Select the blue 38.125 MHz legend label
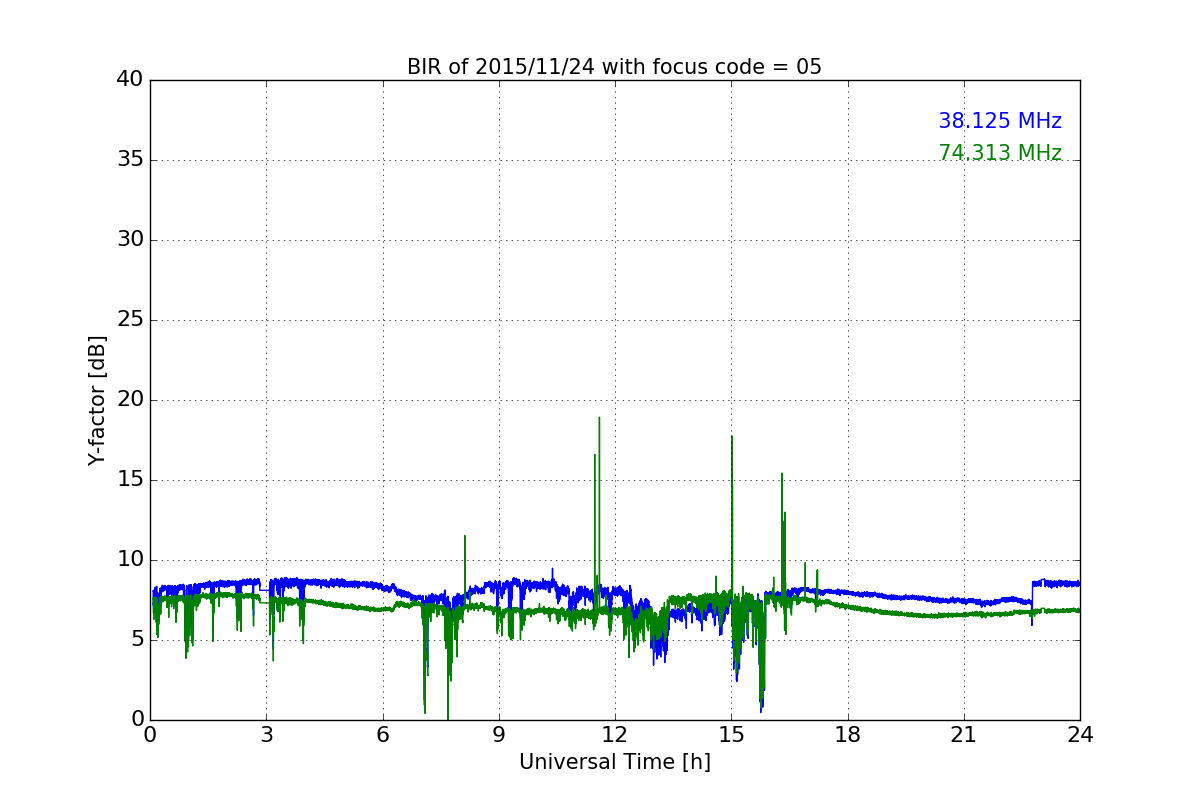 (1000, 121)
